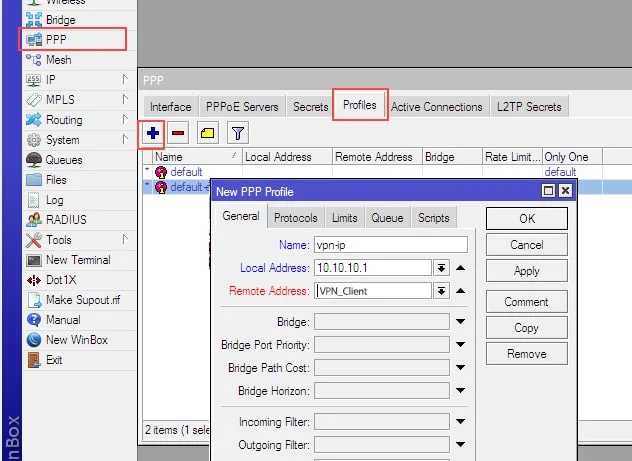Viewport: 632px width, 461px height.
Task: Open Queues from the sidebar
Action: point(64,160)
